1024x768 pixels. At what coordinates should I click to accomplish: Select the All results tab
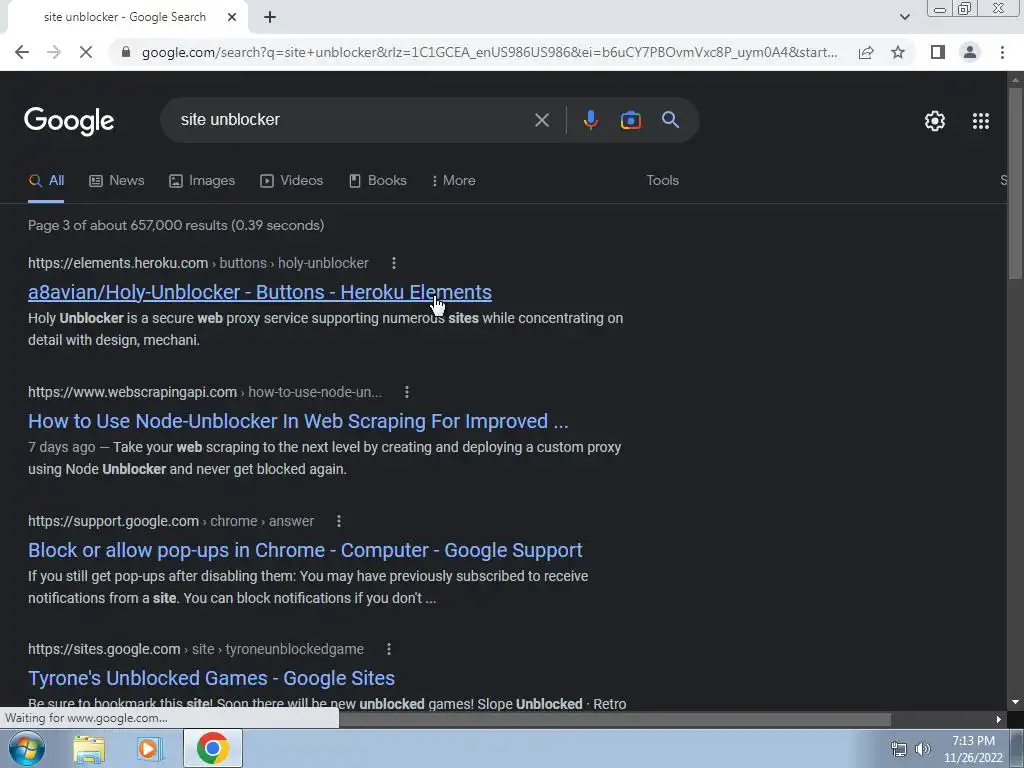click(x=46, y=181)
